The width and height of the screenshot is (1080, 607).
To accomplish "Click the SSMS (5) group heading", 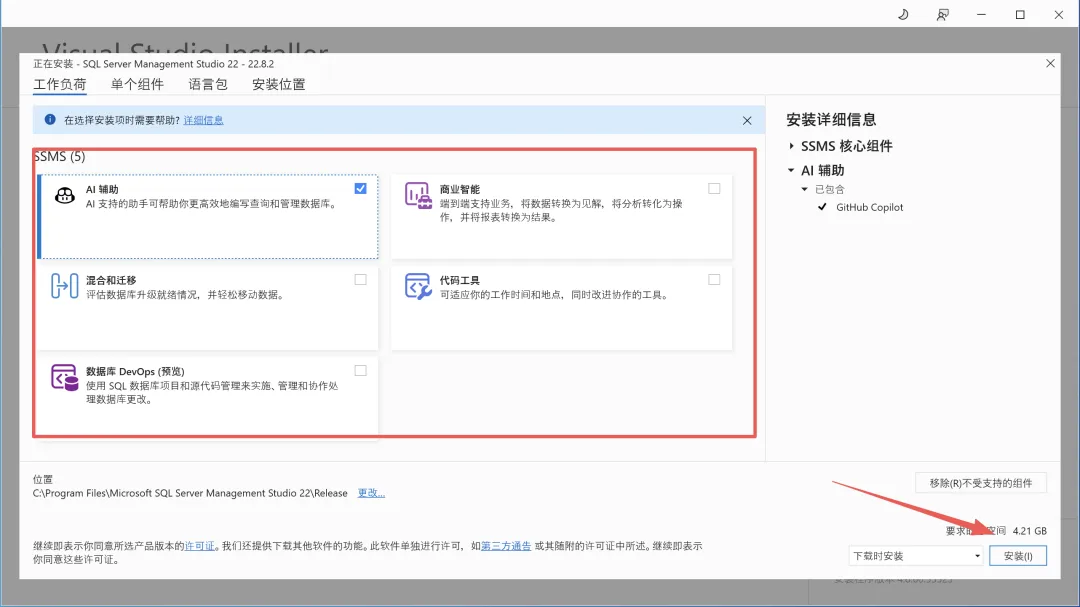I will pos(59,156).
